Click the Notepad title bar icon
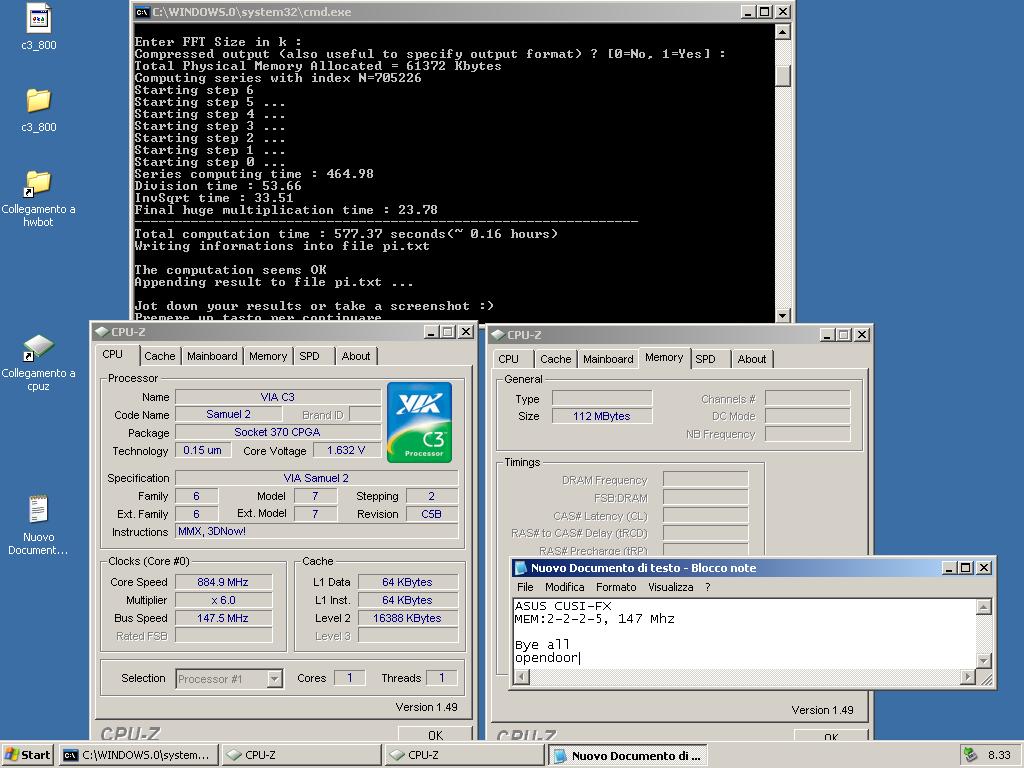 point(521,568)
